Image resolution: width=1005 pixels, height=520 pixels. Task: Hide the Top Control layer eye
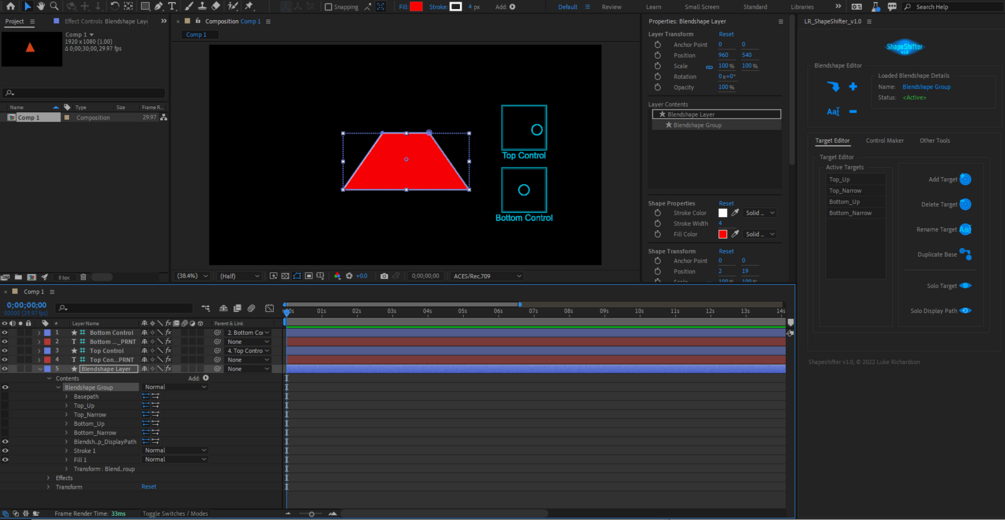tap(5, 351)
